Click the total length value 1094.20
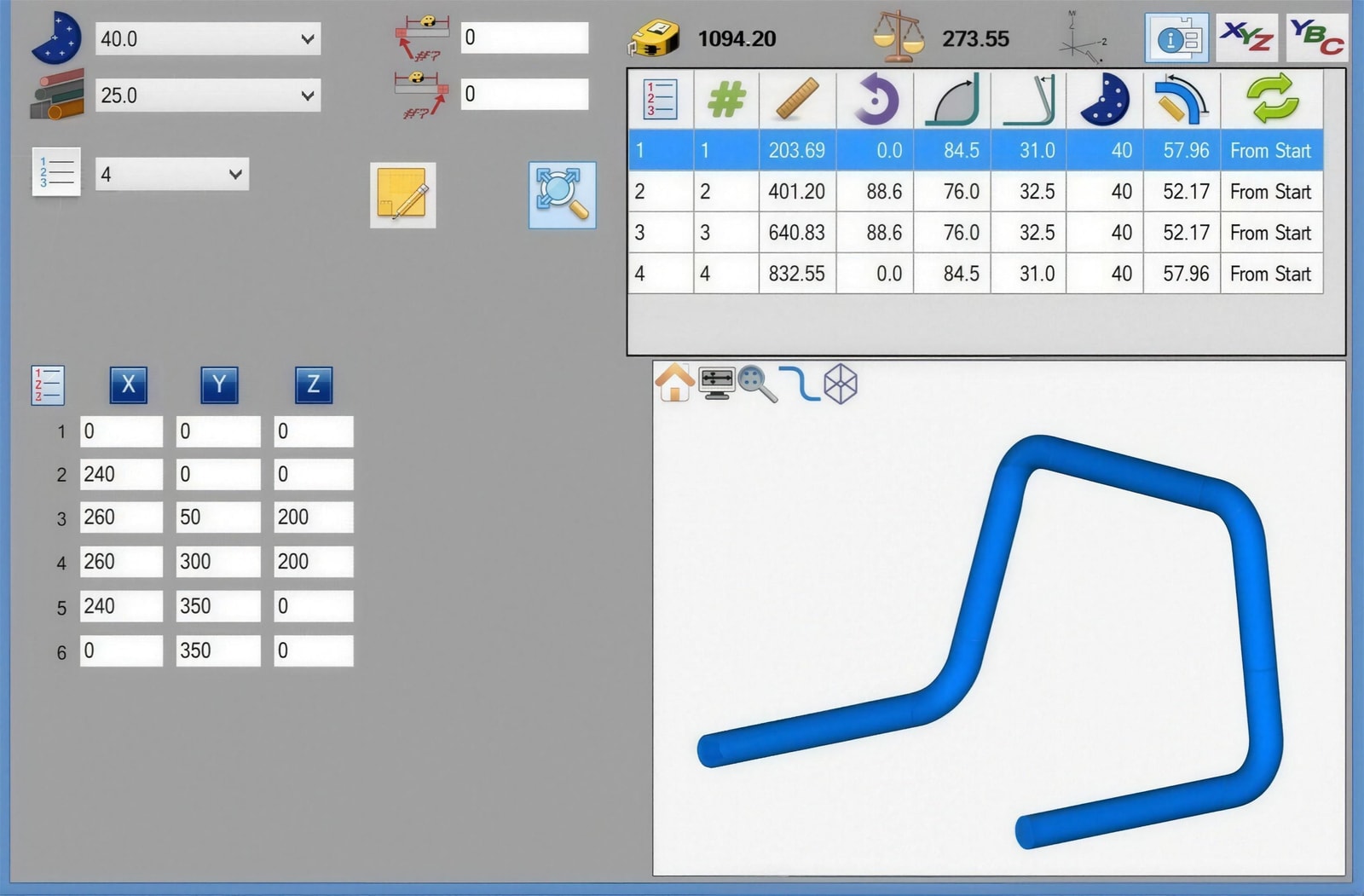The image size is (1364, 896). [x=737, y=39]
